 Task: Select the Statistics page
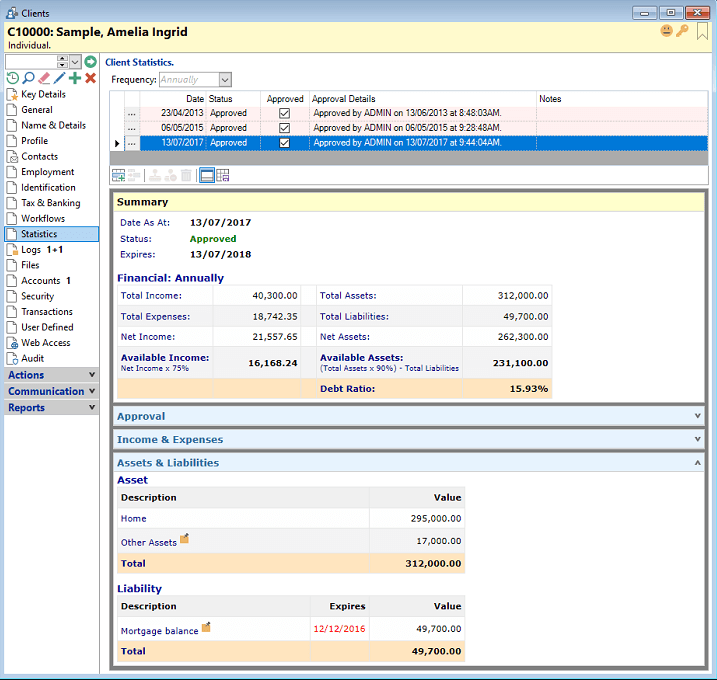click(x=52, y=234)
